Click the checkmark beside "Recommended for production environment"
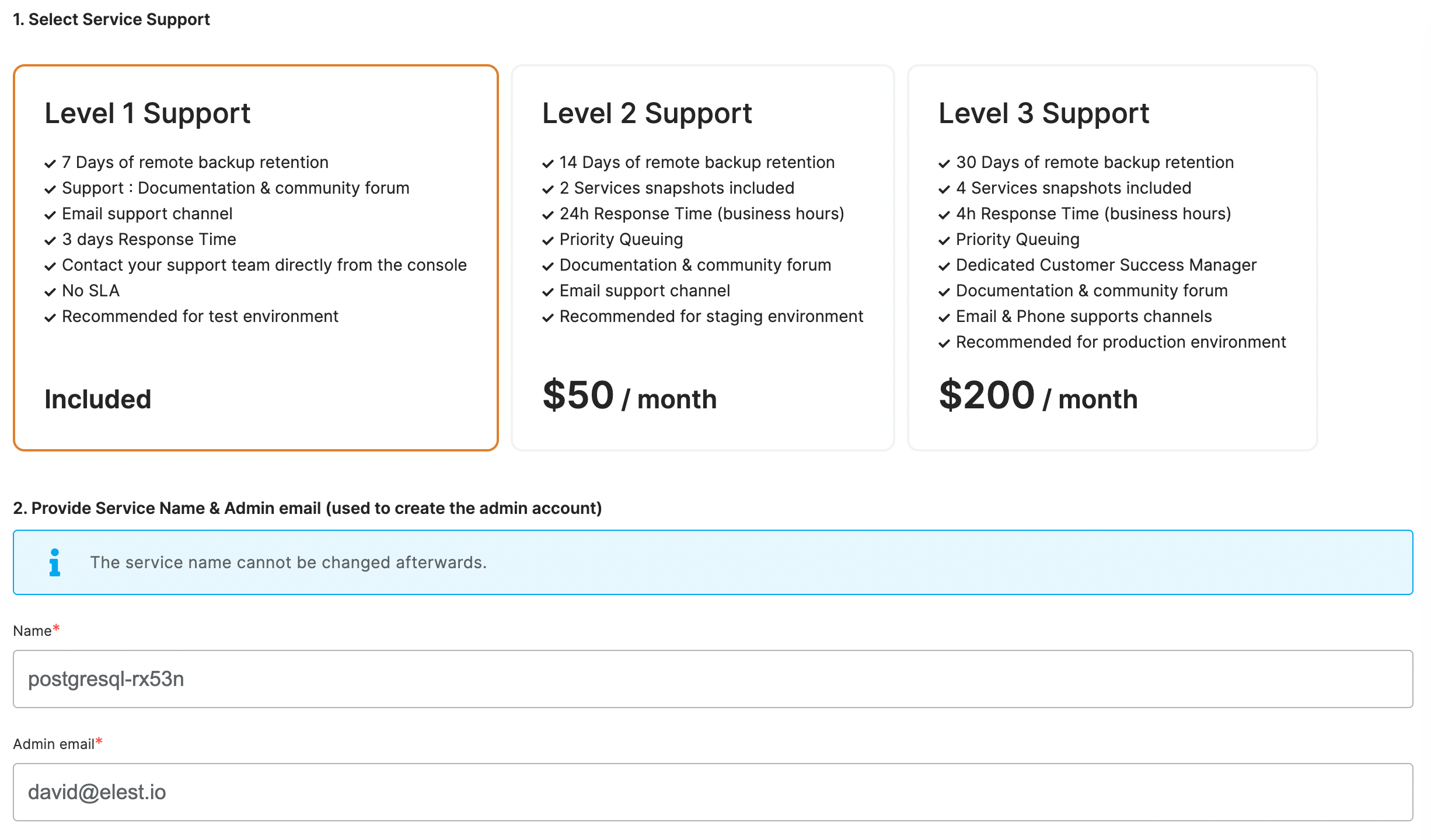 (x=944, y=343)
